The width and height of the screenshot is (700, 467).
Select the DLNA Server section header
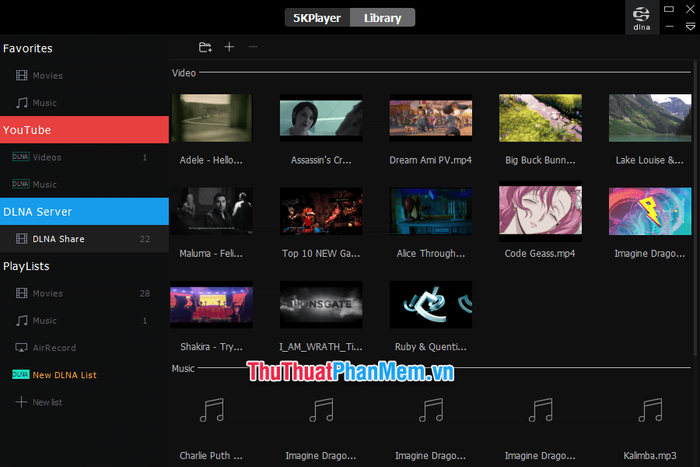click(x=84, y=212)
